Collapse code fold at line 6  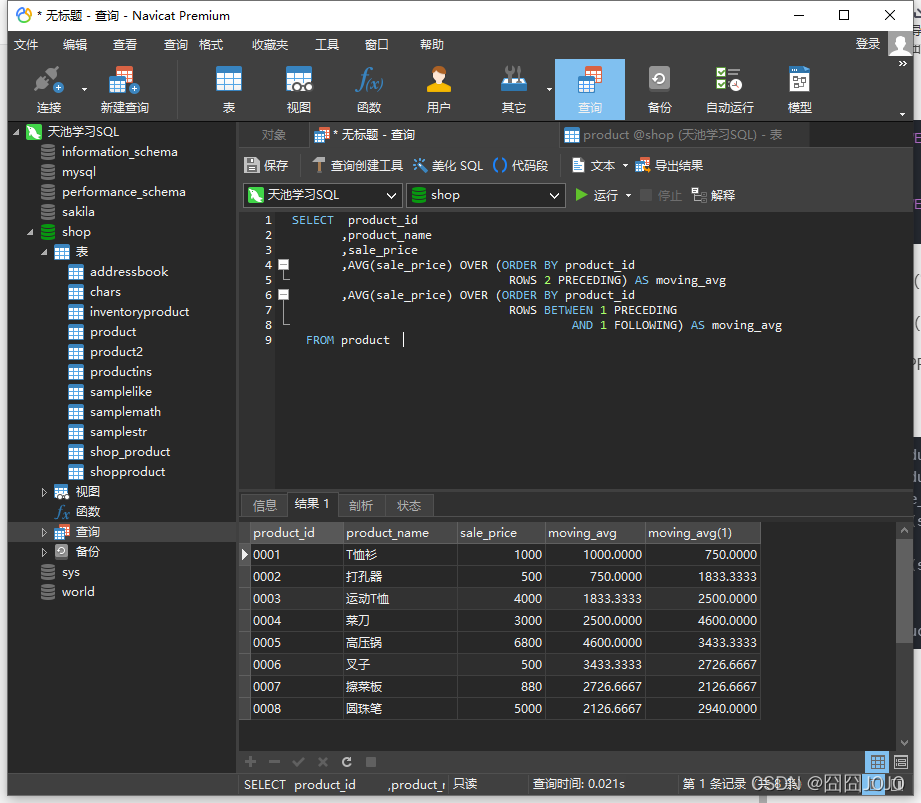point(284,295)
